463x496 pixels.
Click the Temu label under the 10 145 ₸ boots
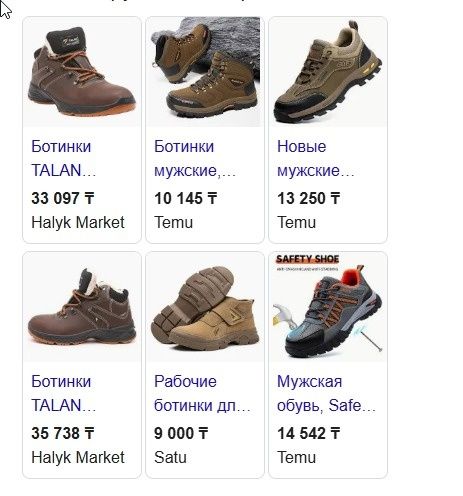[x=173, y=222]
